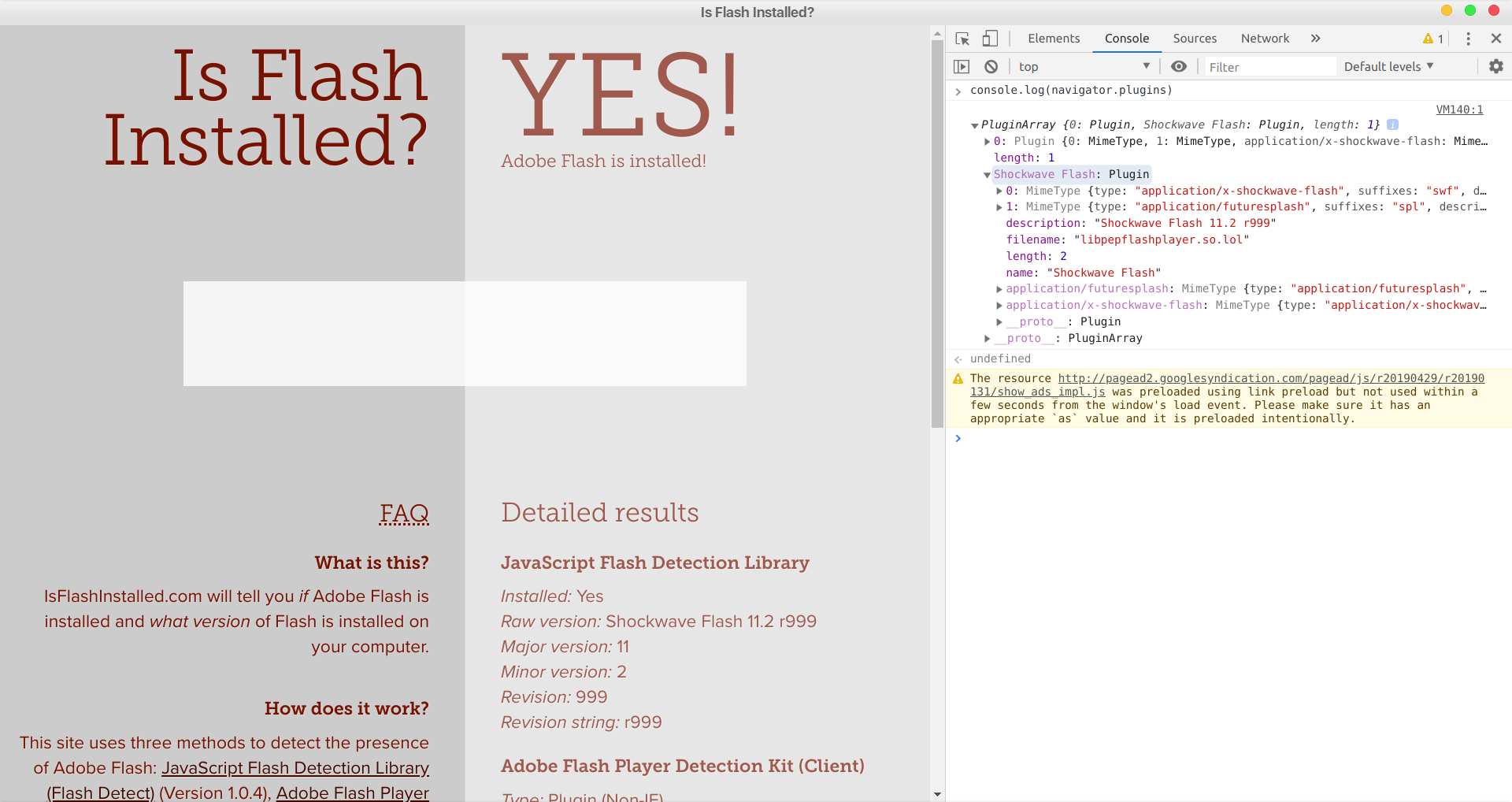This screenshot has height=802, width=1512.
Task: Click the "Installed: Yes" line
Action: click(552, 596)
